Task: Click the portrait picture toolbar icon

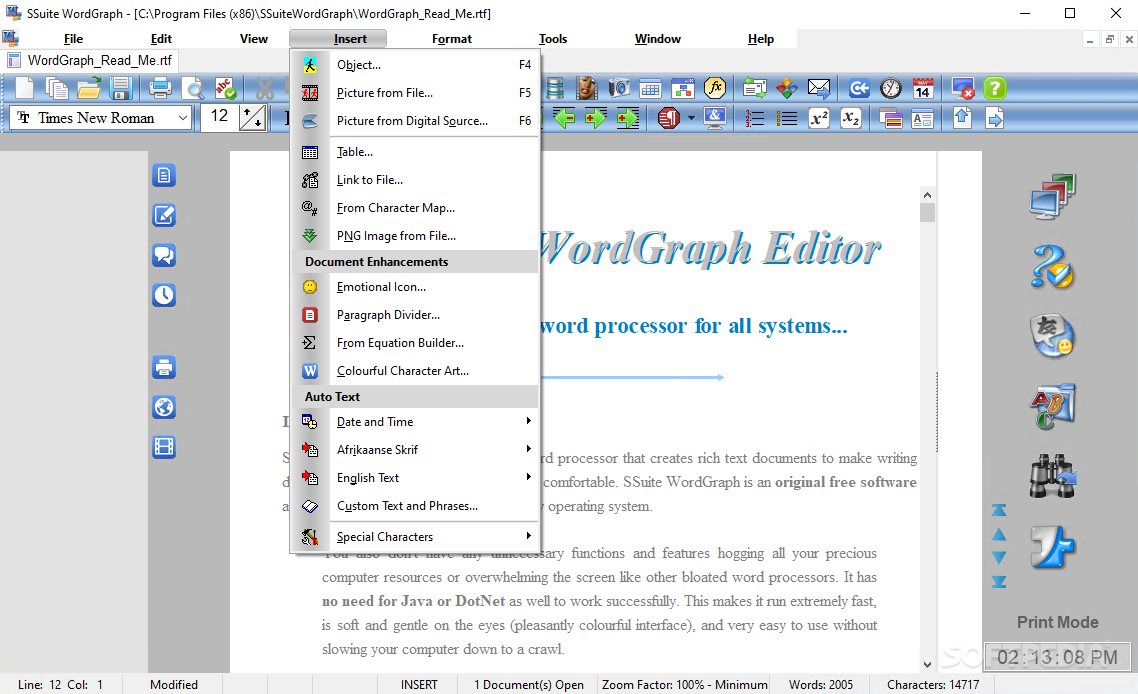Action: 586,88
